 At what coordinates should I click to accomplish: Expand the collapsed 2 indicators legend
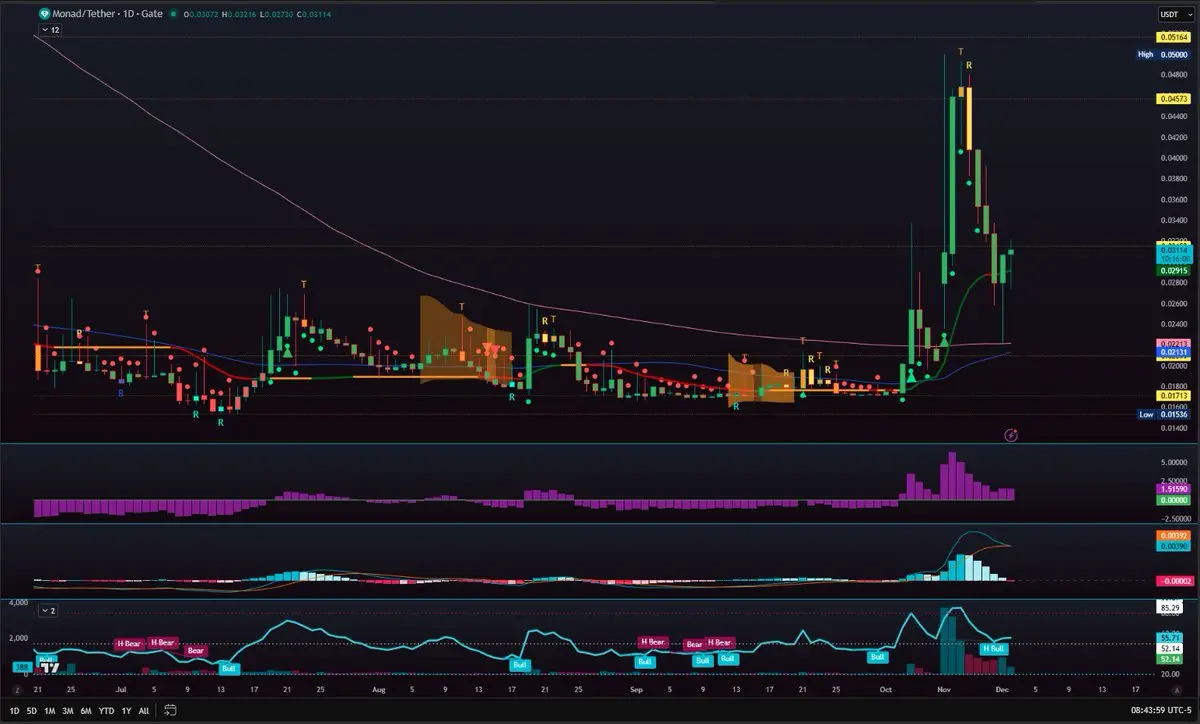point(50,609)
